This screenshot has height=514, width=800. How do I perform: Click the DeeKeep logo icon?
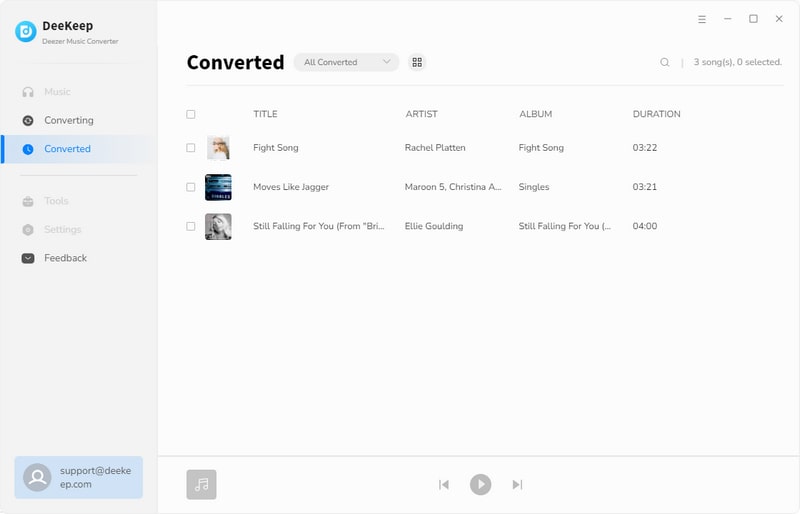[26, 32]
